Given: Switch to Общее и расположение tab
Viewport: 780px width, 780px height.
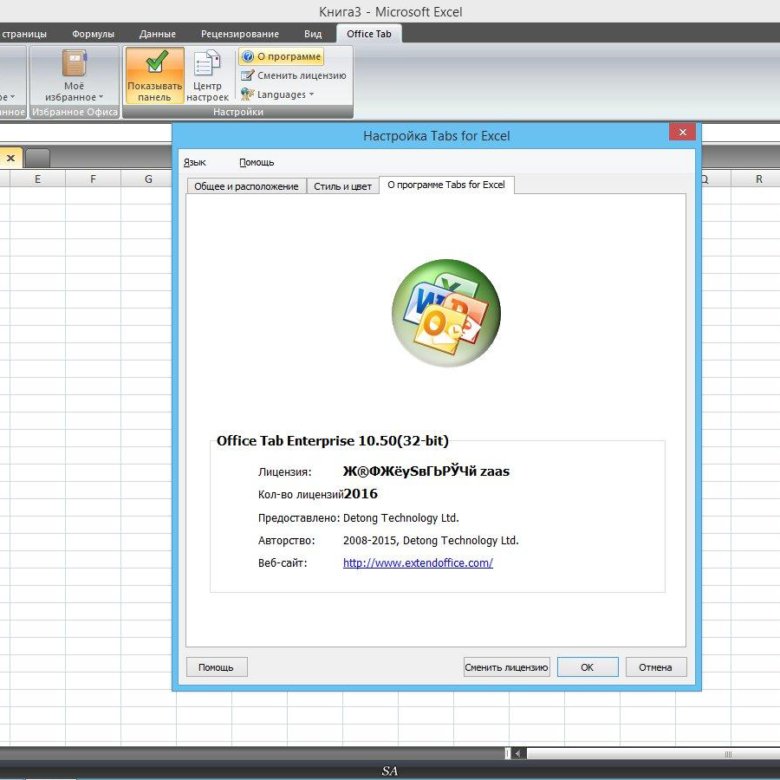Looking at the screenshot, I should [x=246, y=186].
